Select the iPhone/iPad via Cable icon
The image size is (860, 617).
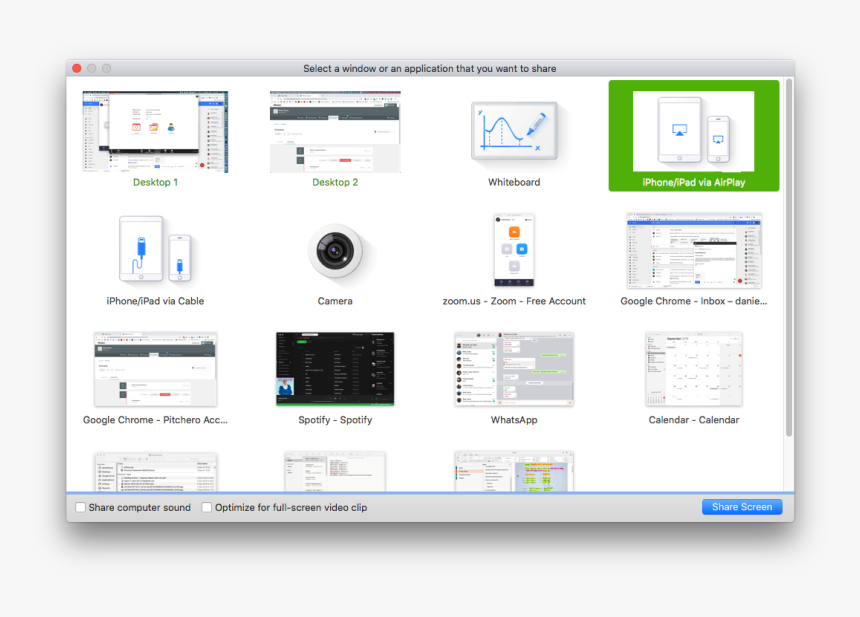[x=155, y=249]
